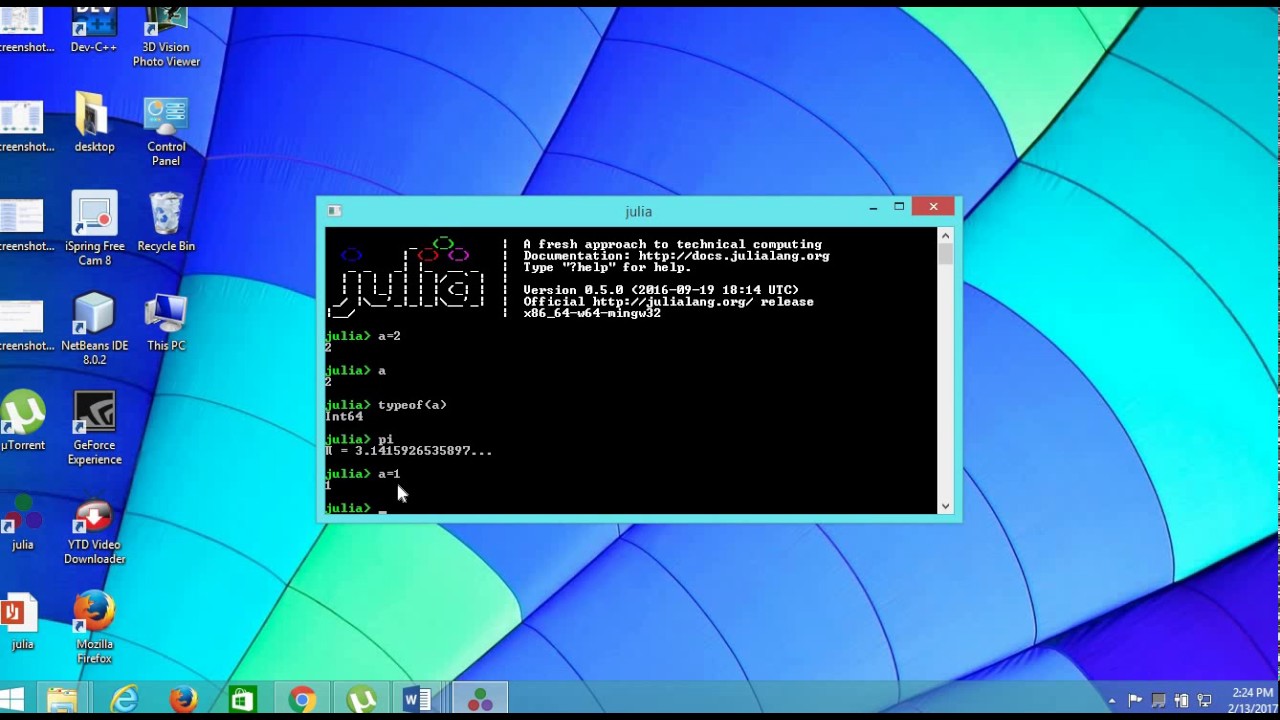Click the "Official http://julialang.org/ release" line
Image resolution: width=1280 pixels, height=720 pixels.
click(x=668, y=302)
